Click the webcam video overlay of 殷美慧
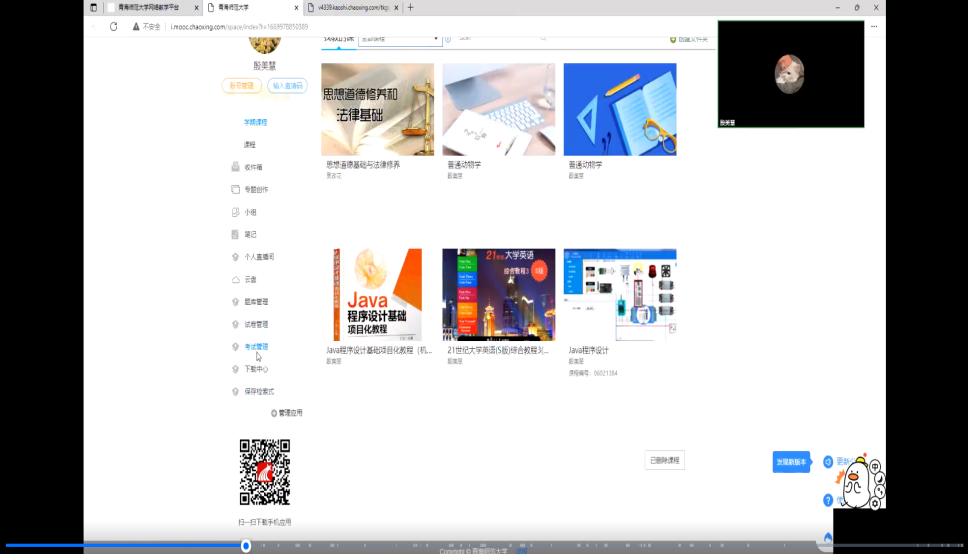968x554 pixels. 791,74
